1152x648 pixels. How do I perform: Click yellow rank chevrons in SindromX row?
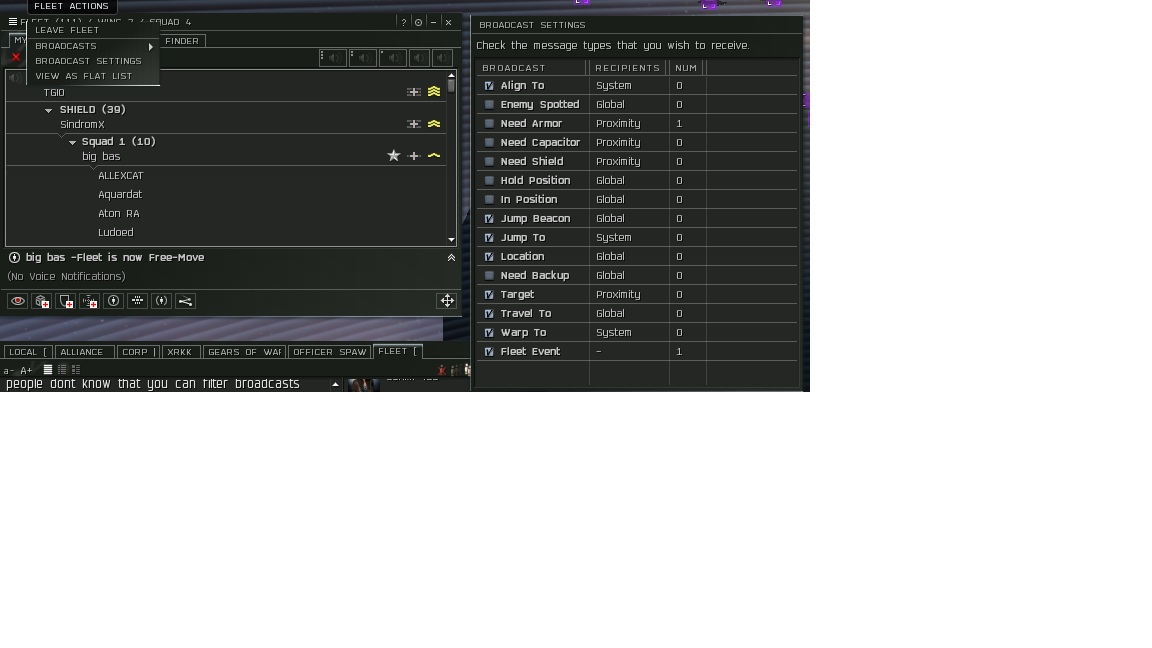tap(434, 124)
